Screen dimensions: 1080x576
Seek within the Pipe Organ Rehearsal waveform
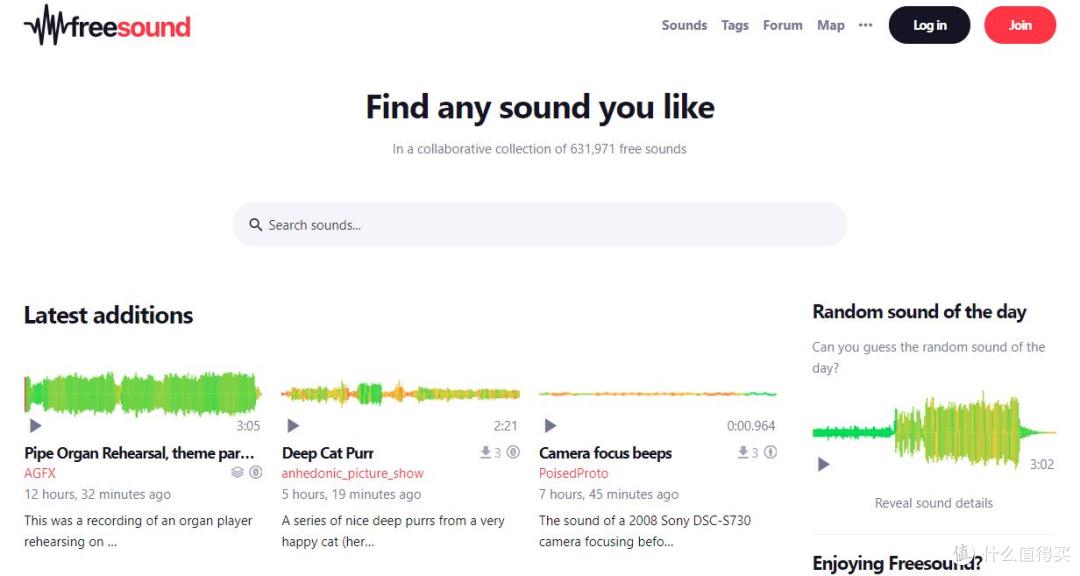pyautogui.click(x=143, y=393)
